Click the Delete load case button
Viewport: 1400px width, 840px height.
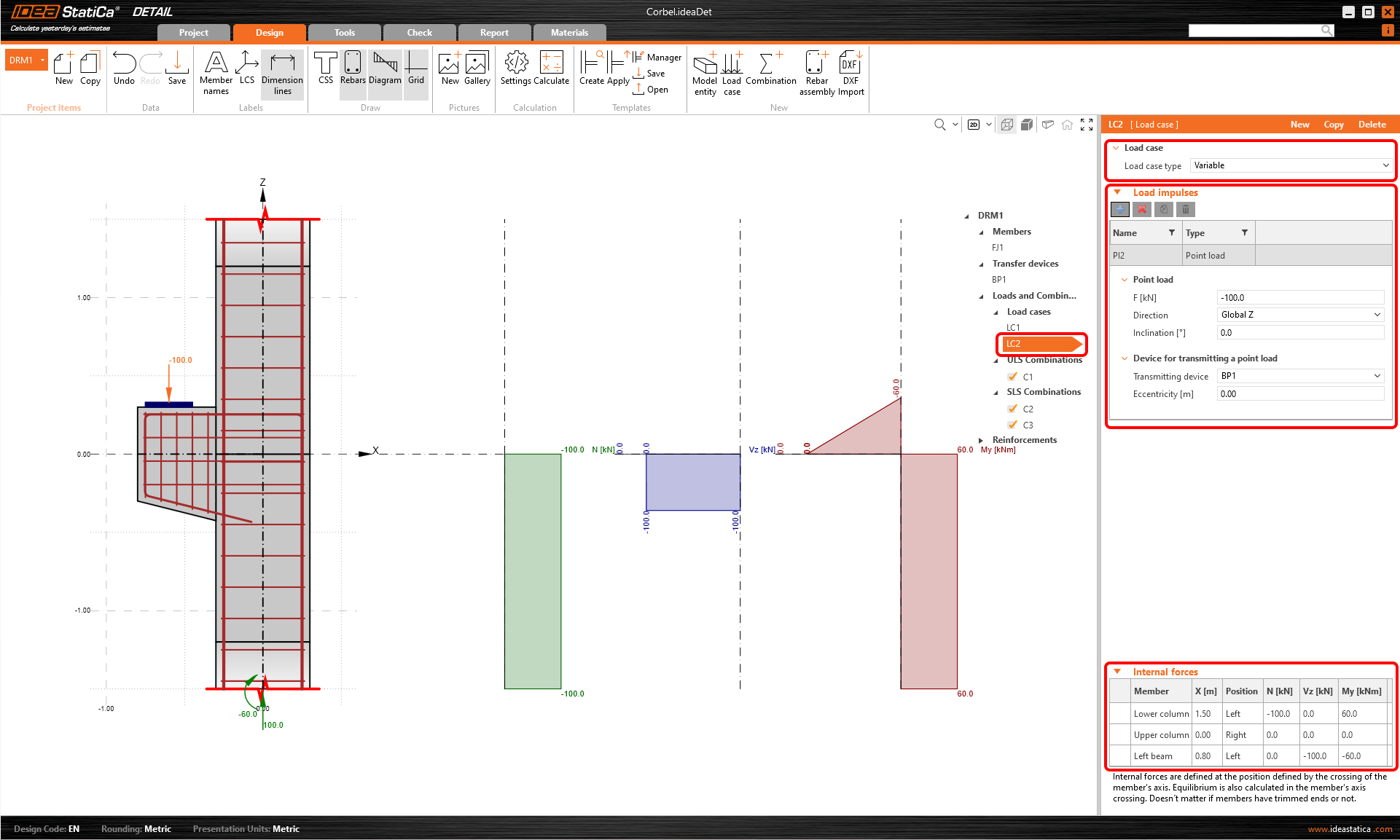tap(1372, 125)
